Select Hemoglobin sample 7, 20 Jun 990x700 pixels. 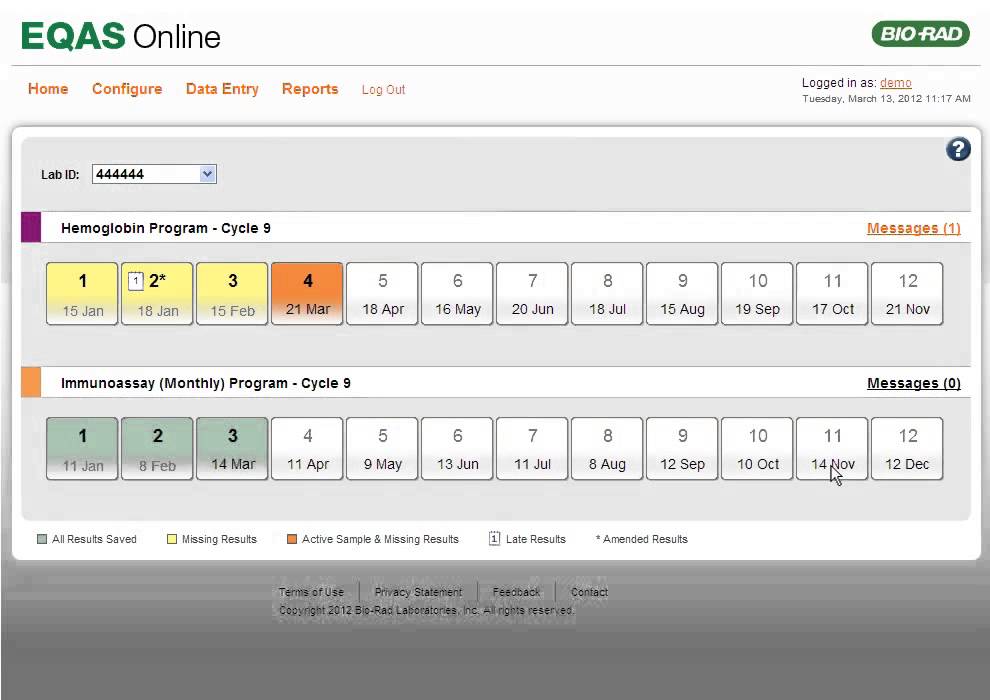point(532,294)
